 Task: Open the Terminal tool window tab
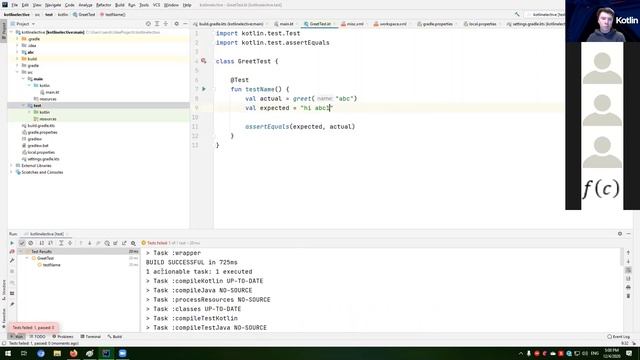coord(91,337)
